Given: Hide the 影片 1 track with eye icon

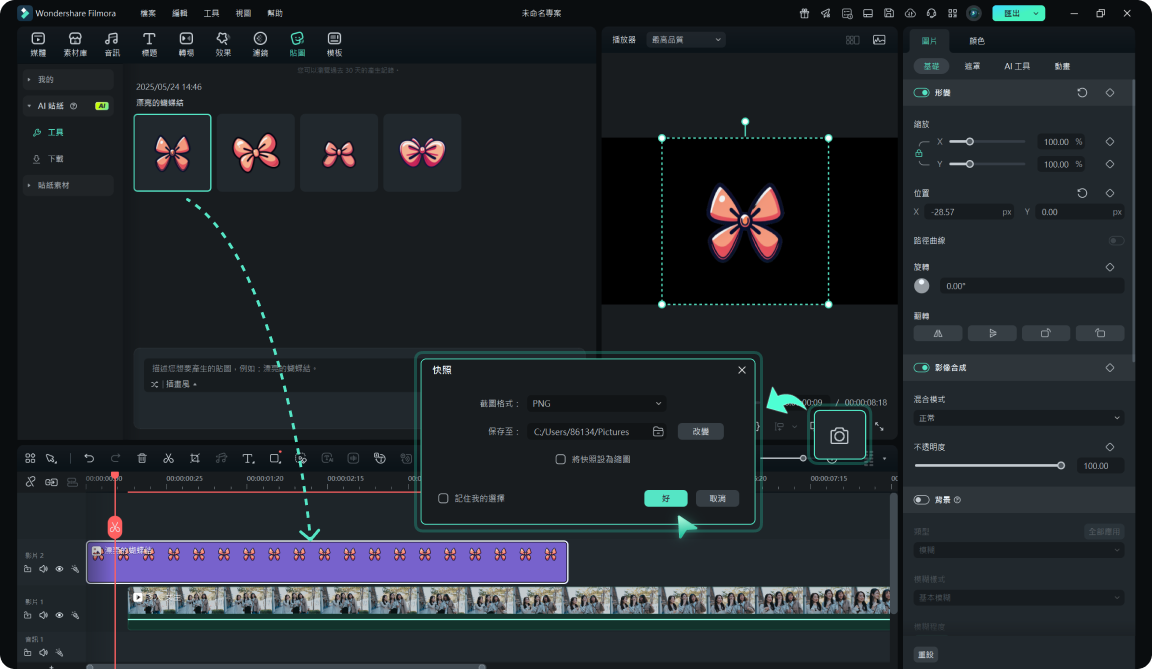Looking at the screenshot, I should [x=60, y=615].
